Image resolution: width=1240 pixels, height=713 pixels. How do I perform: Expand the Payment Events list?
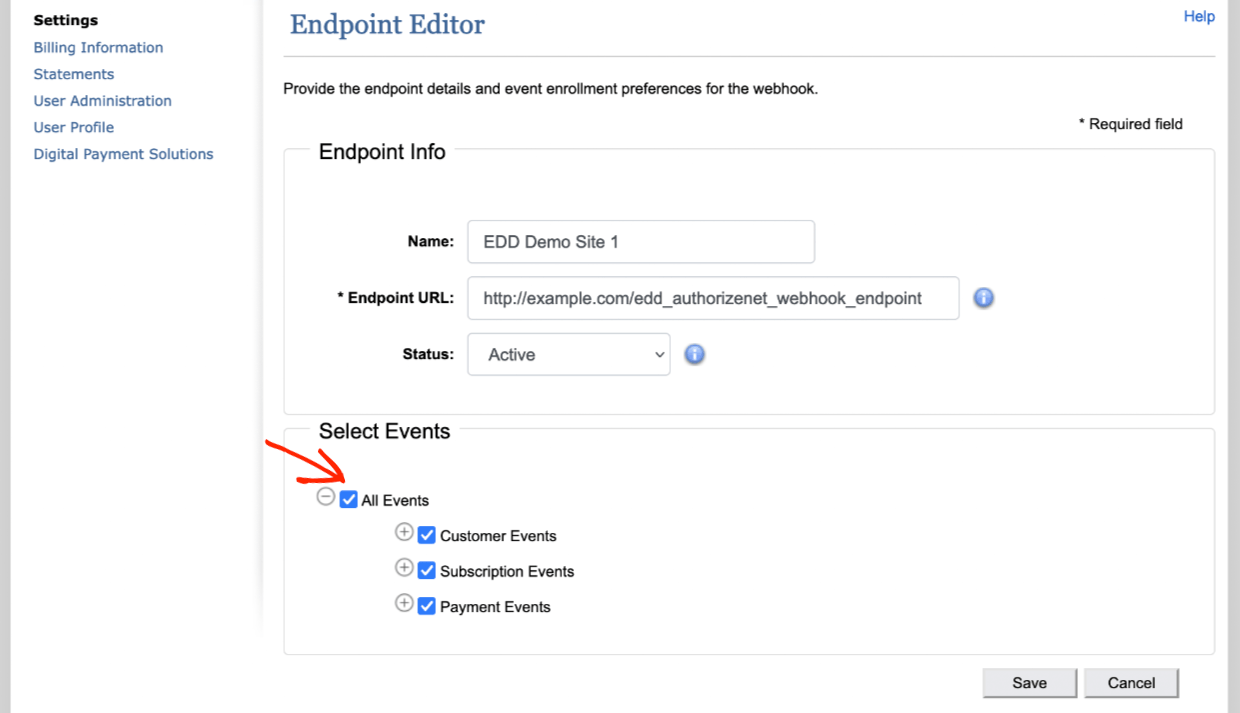404,602
